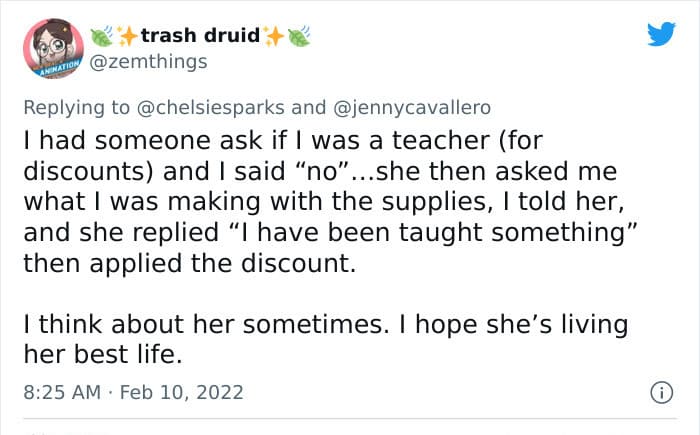Click the leaf emoji after trash druid
Screen dimensions: 700x435
click(x=298, y=36)
